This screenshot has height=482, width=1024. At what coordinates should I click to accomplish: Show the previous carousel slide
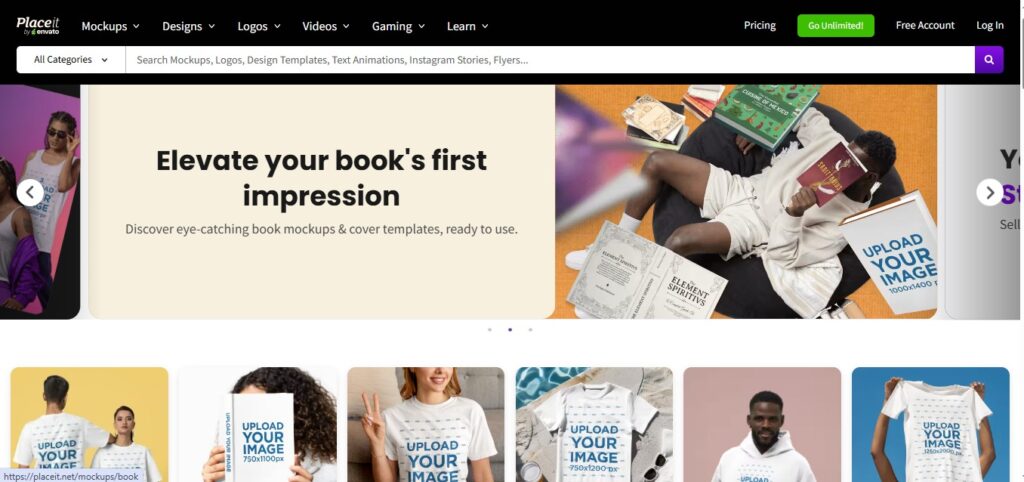click(x=30, y=193)
